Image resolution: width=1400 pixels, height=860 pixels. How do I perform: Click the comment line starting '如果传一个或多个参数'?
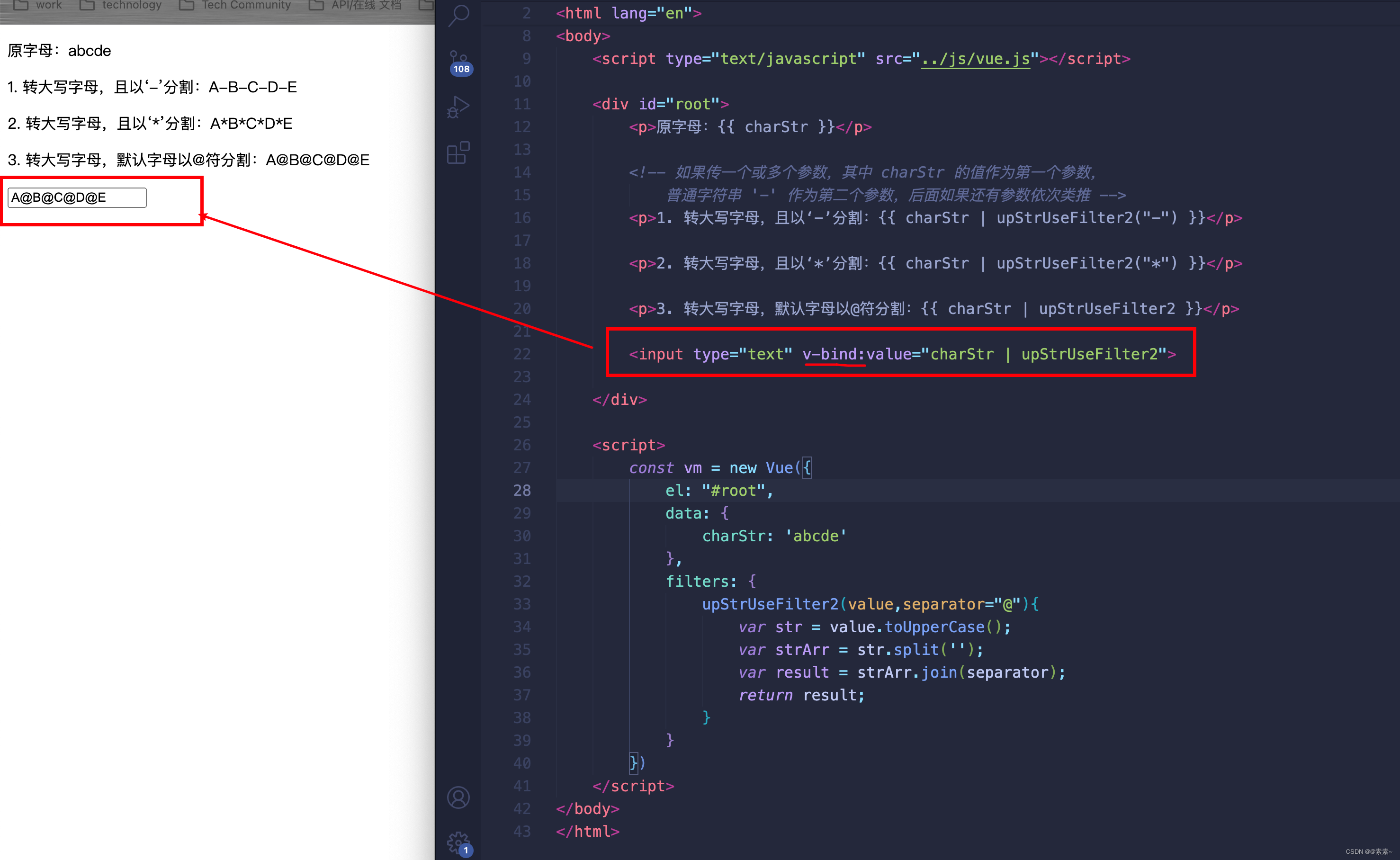(x=862, y=172)
